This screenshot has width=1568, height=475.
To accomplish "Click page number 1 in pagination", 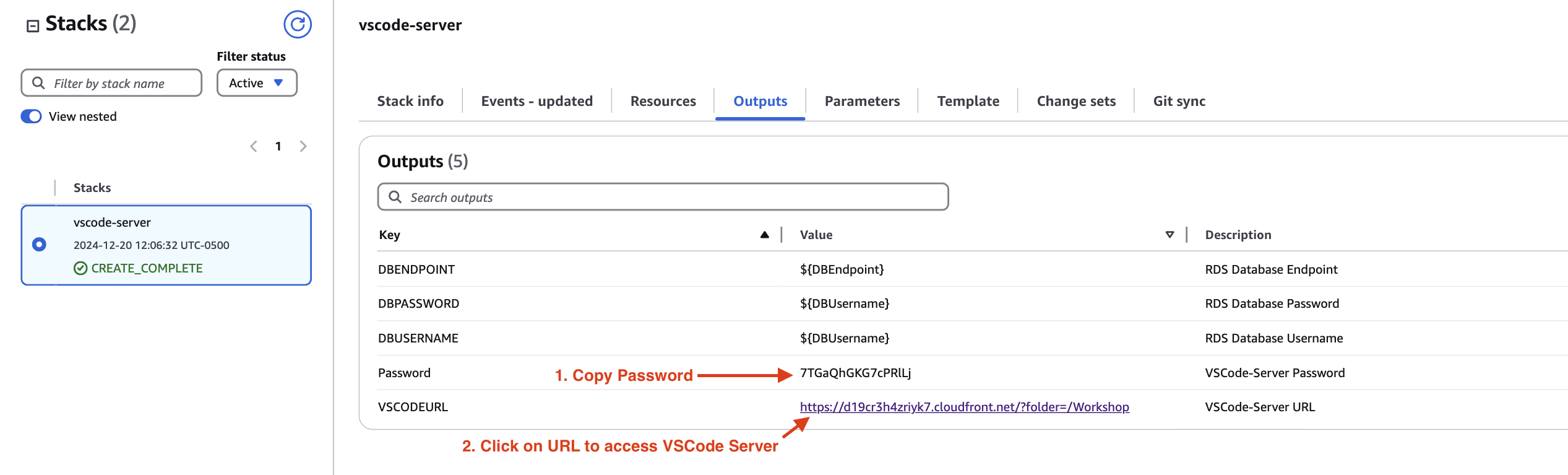I will pyautogui.click(x=278, y=146).
